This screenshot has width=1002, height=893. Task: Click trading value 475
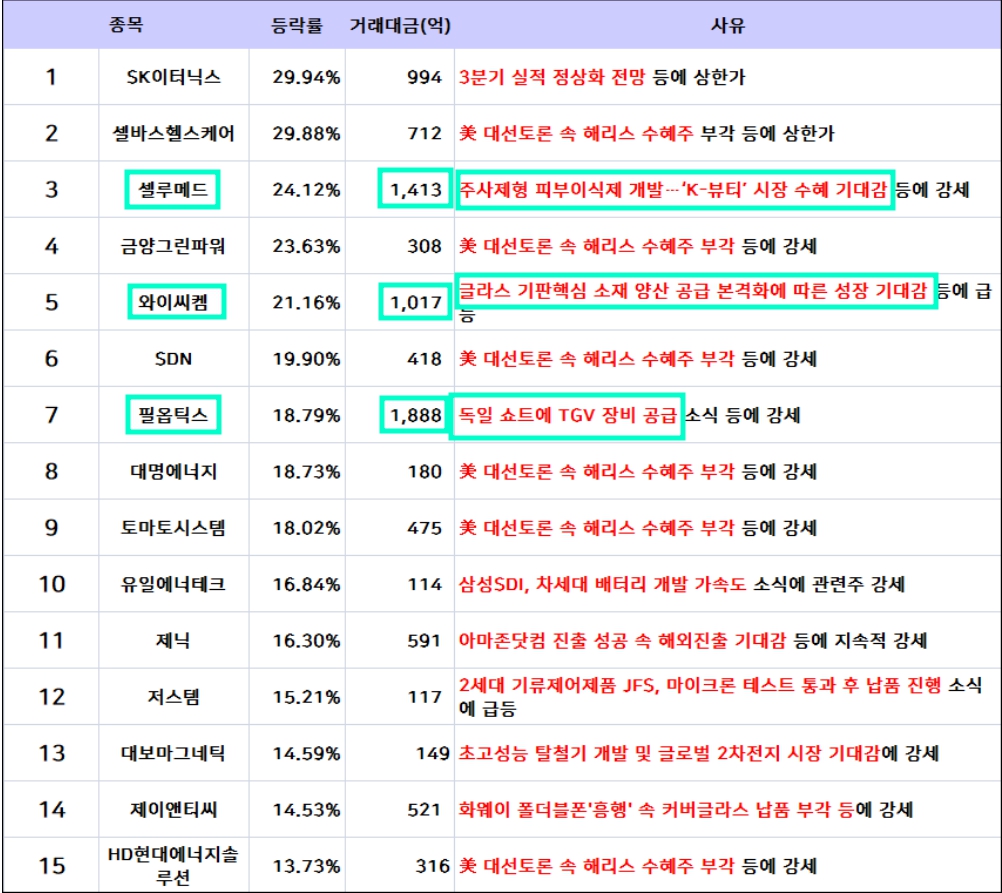tap(424, 528)
